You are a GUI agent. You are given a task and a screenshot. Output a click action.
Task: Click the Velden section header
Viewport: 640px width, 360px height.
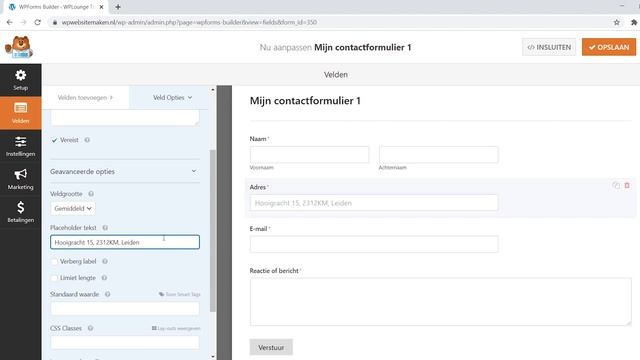coord(336,75)
